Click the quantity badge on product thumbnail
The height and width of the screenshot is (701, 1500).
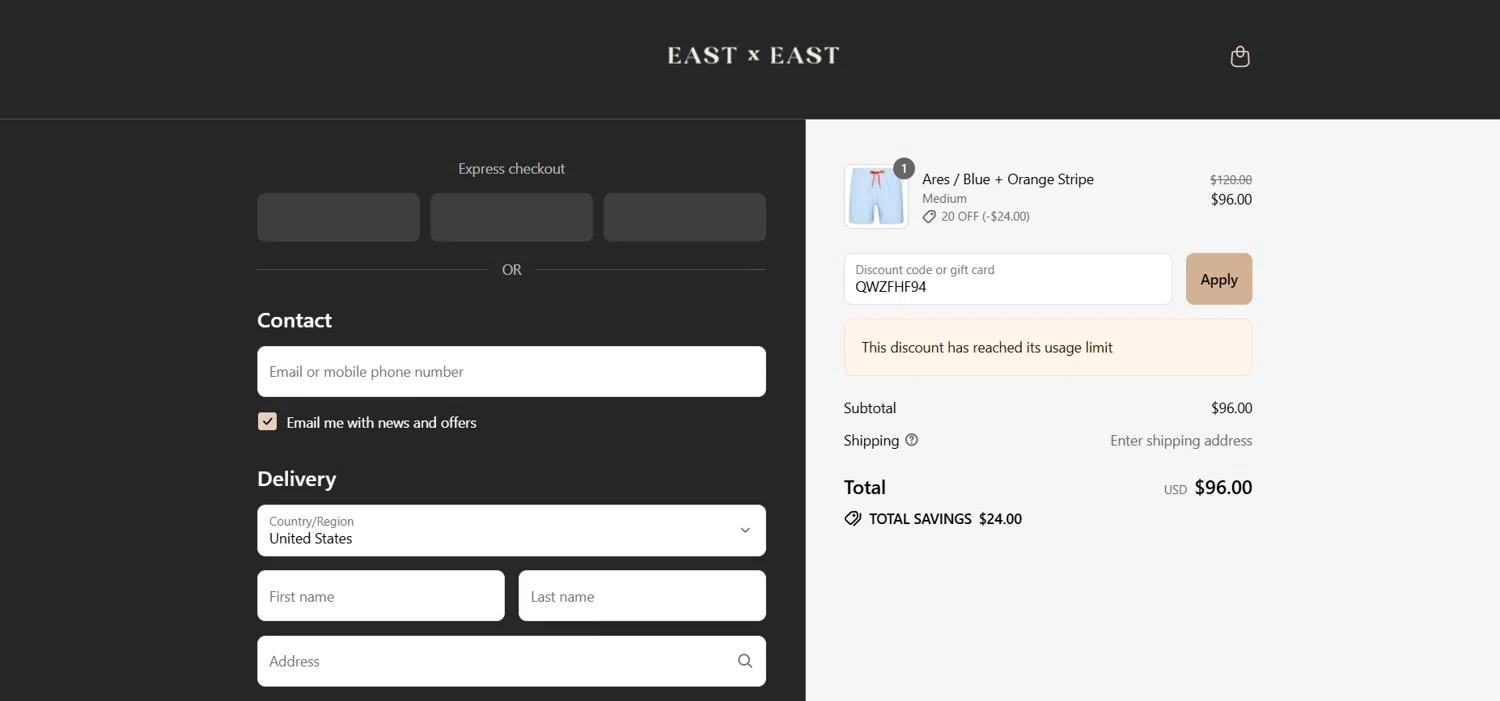click(904, 169)
